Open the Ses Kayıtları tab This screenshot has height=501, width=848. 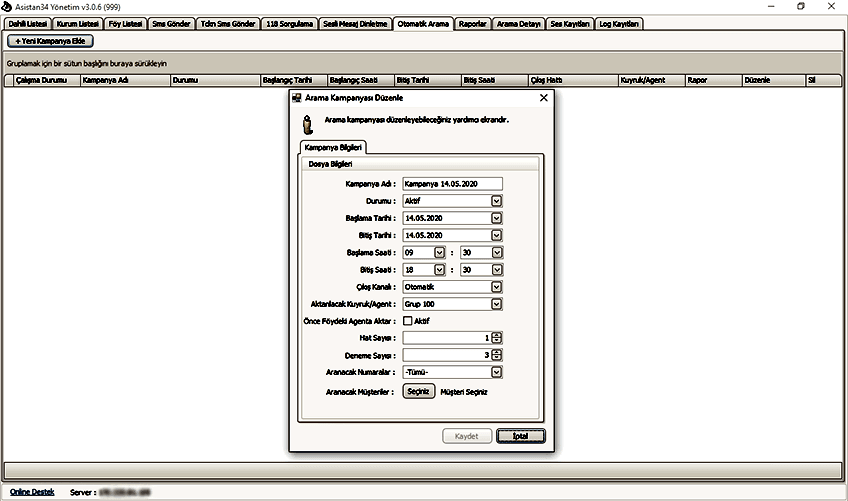click(x=569, y=23)
